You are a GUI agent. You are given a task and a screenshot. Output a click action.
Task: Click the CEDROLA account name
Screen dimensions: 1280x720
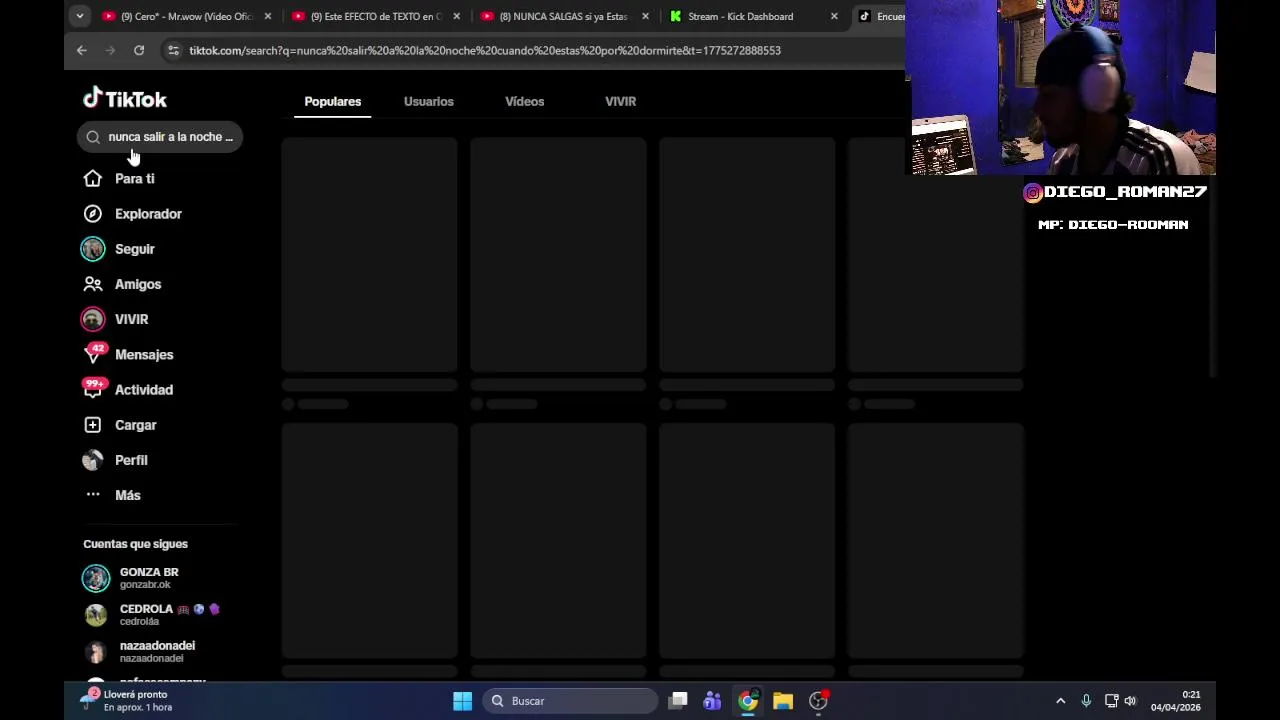click(x=146, y=609)
